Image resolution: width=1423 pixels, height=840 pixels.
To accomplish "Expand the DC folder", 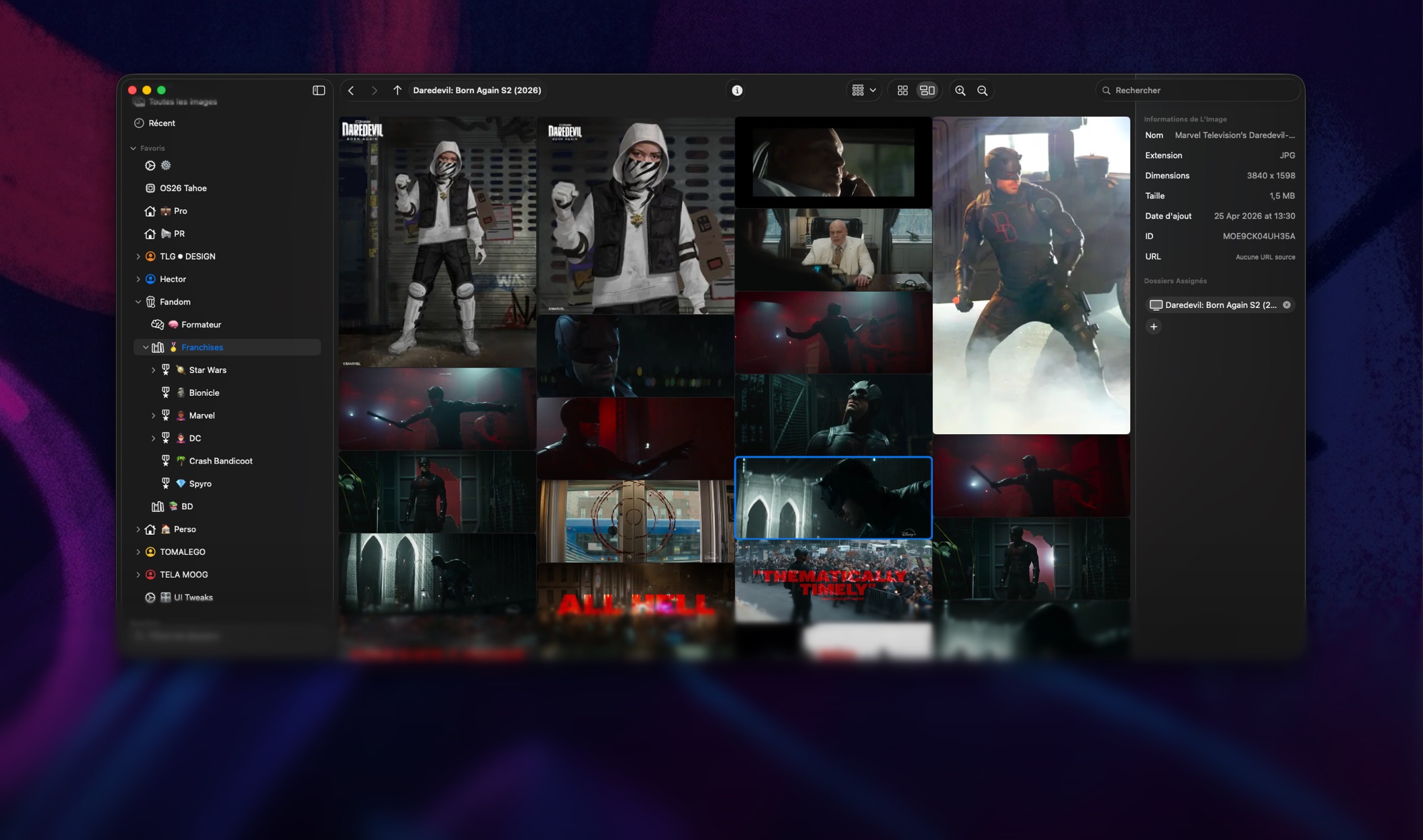I will 153,438.
